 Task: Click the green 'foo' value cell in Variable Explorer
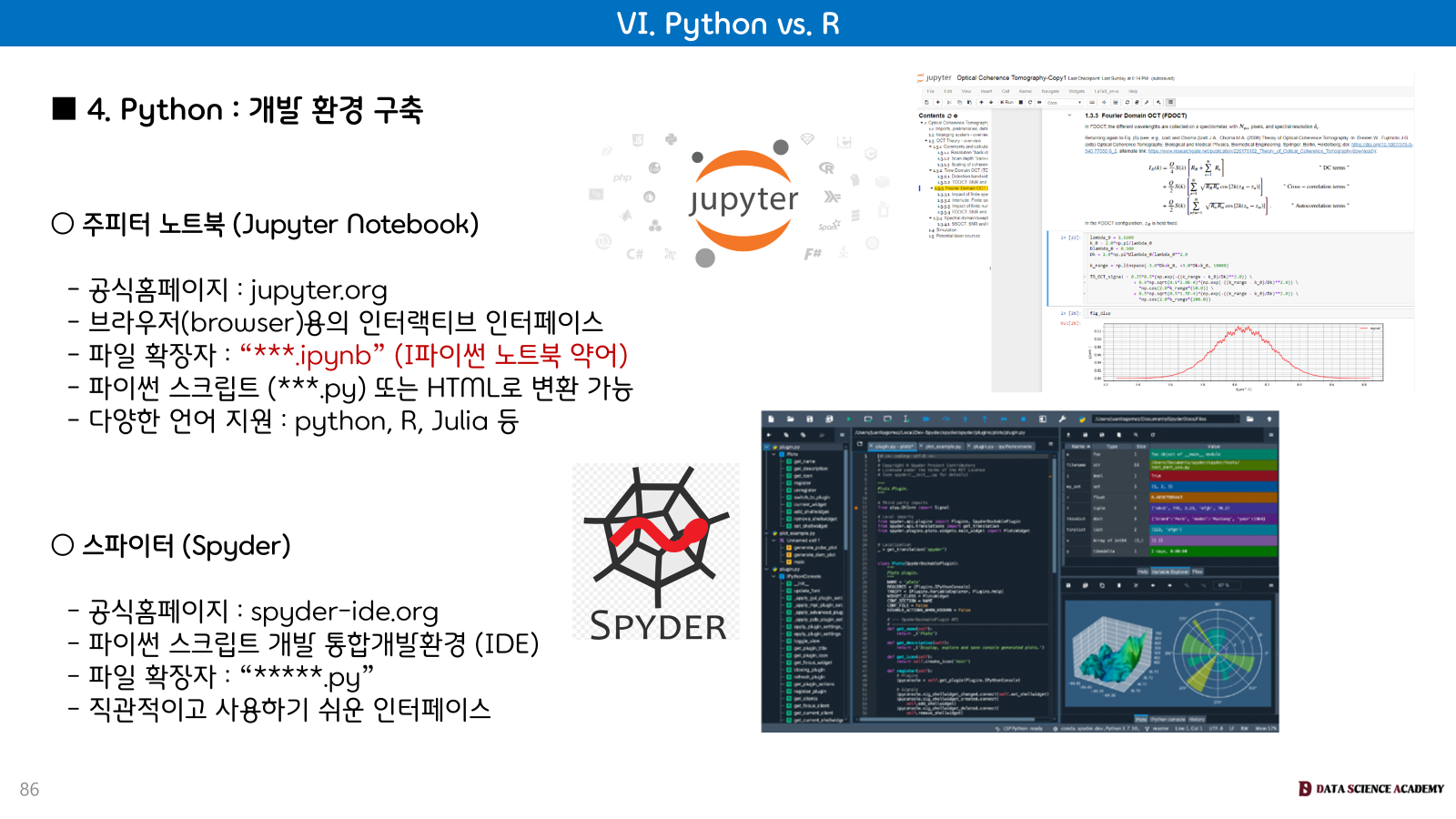[1213, 454]
